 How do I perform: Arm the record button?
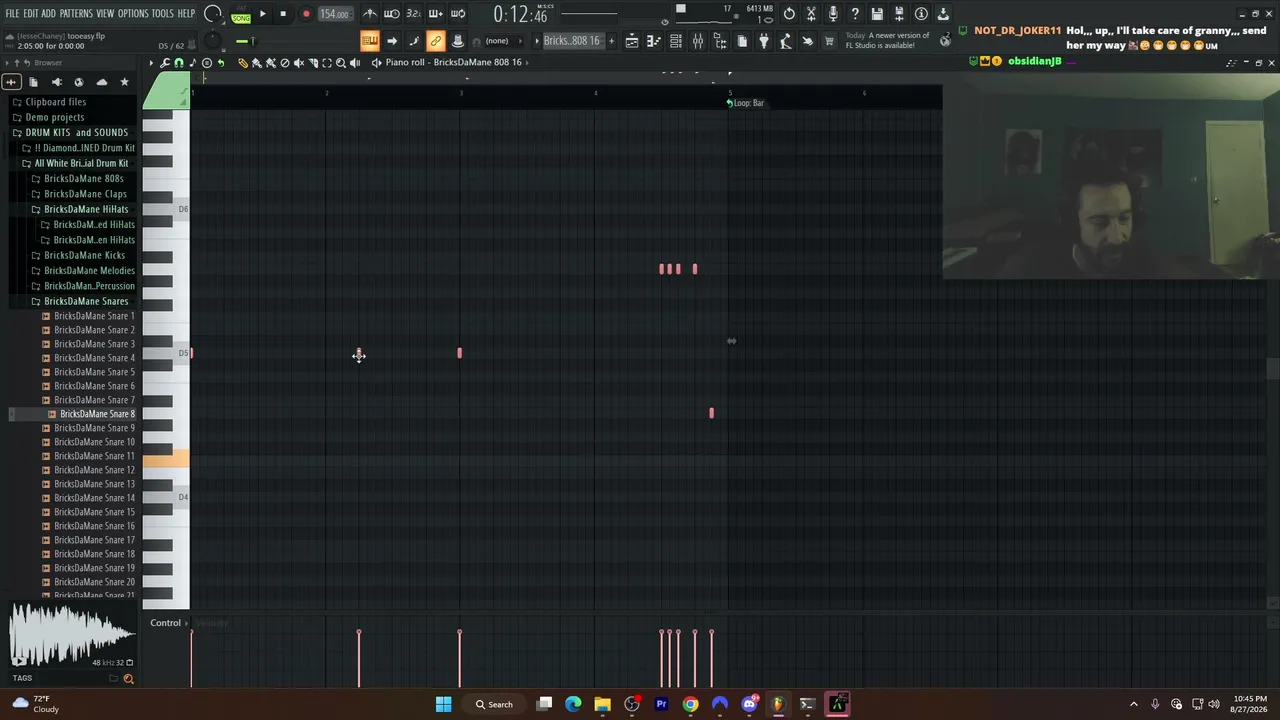tap(306, 14)
